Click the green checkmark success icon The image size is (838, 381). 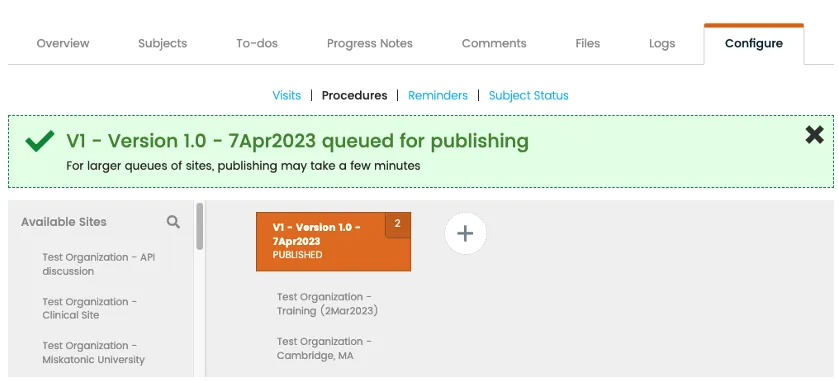point(40,141)
